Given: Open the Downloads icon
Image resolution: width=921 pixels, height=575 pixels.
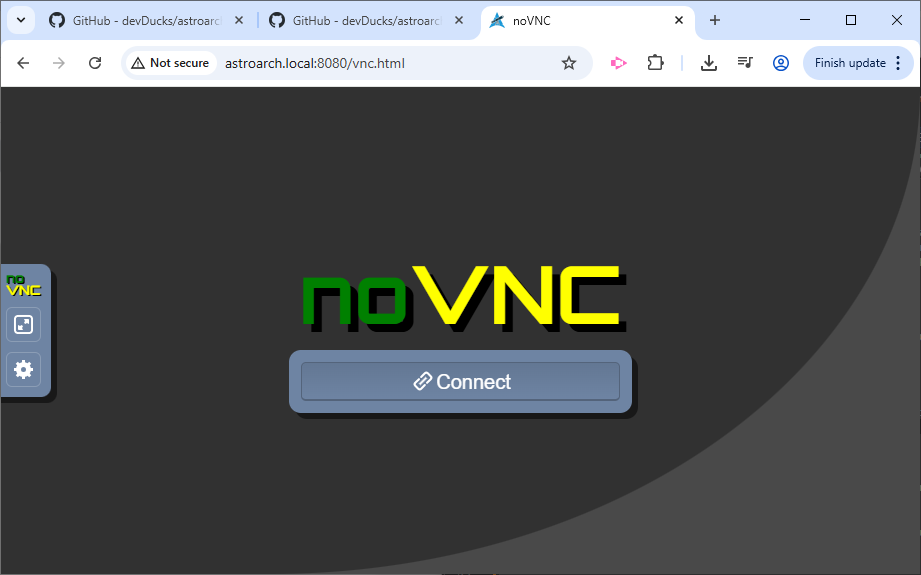Looking at the screenshot, I should (x=709, y=63).
